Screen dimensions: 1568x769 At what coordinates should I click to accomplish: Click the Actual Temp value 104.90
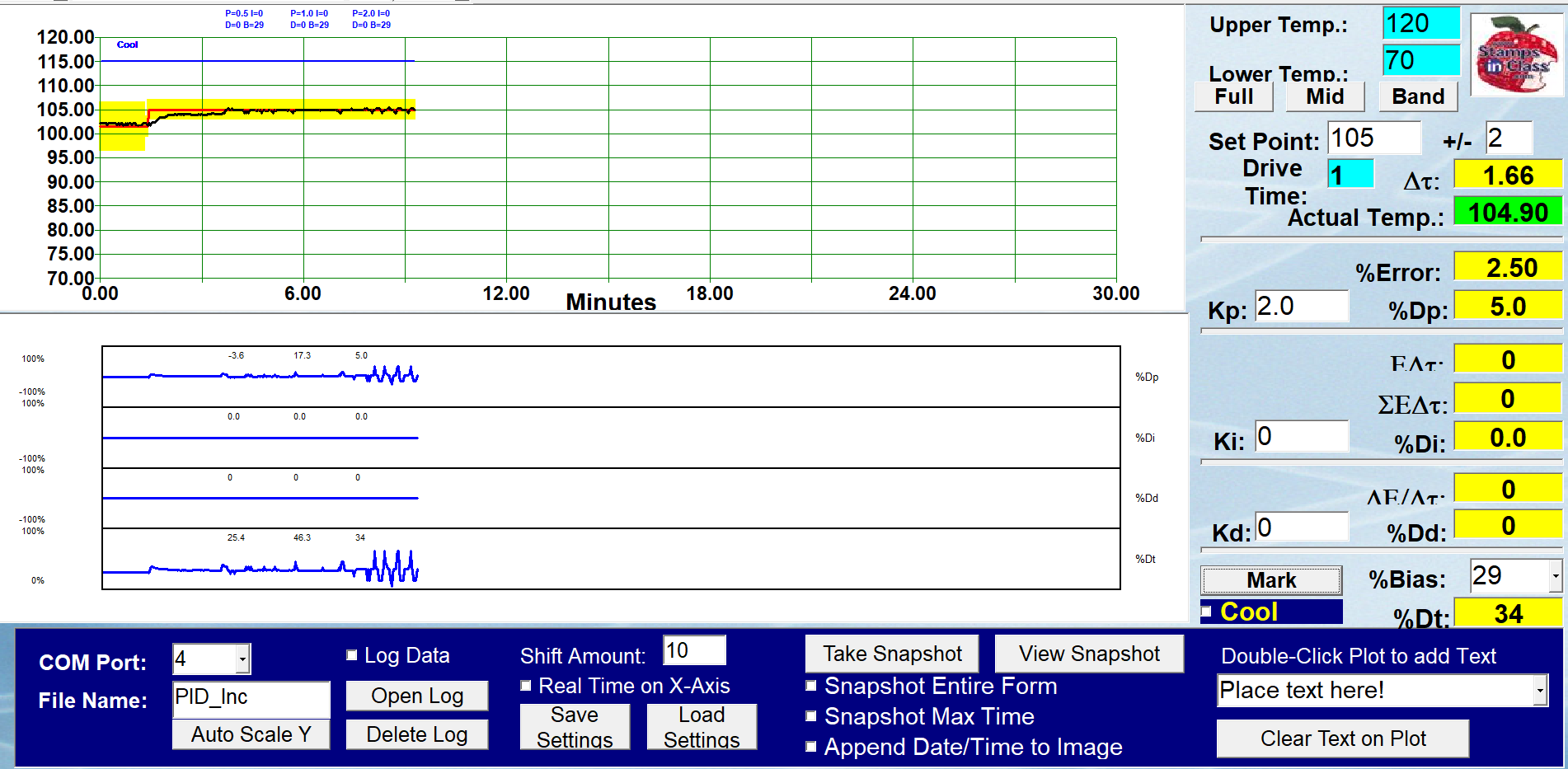pyautogui.click(x=1508, y=212)
